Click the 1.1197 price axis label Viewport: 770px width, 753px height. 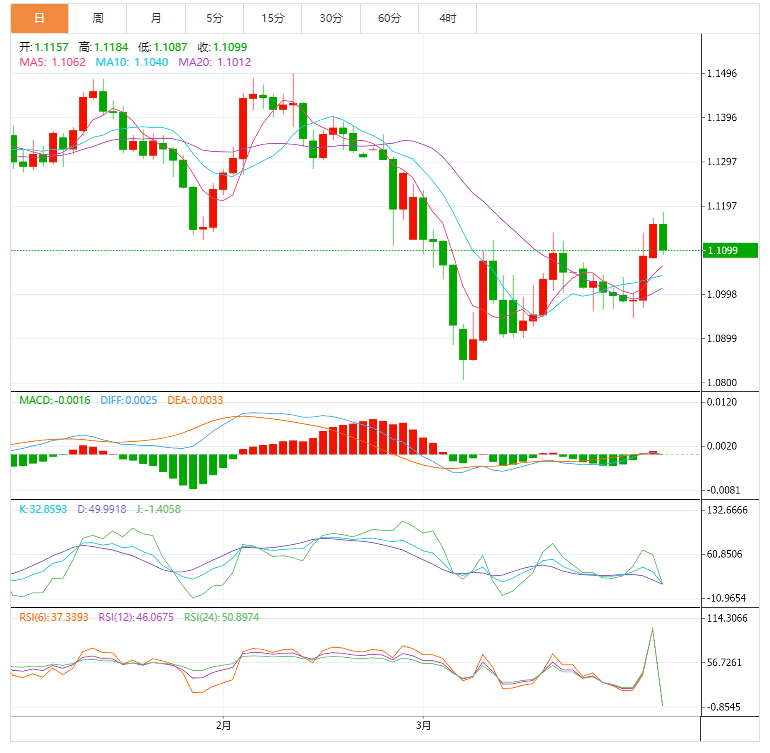(722, 206)
